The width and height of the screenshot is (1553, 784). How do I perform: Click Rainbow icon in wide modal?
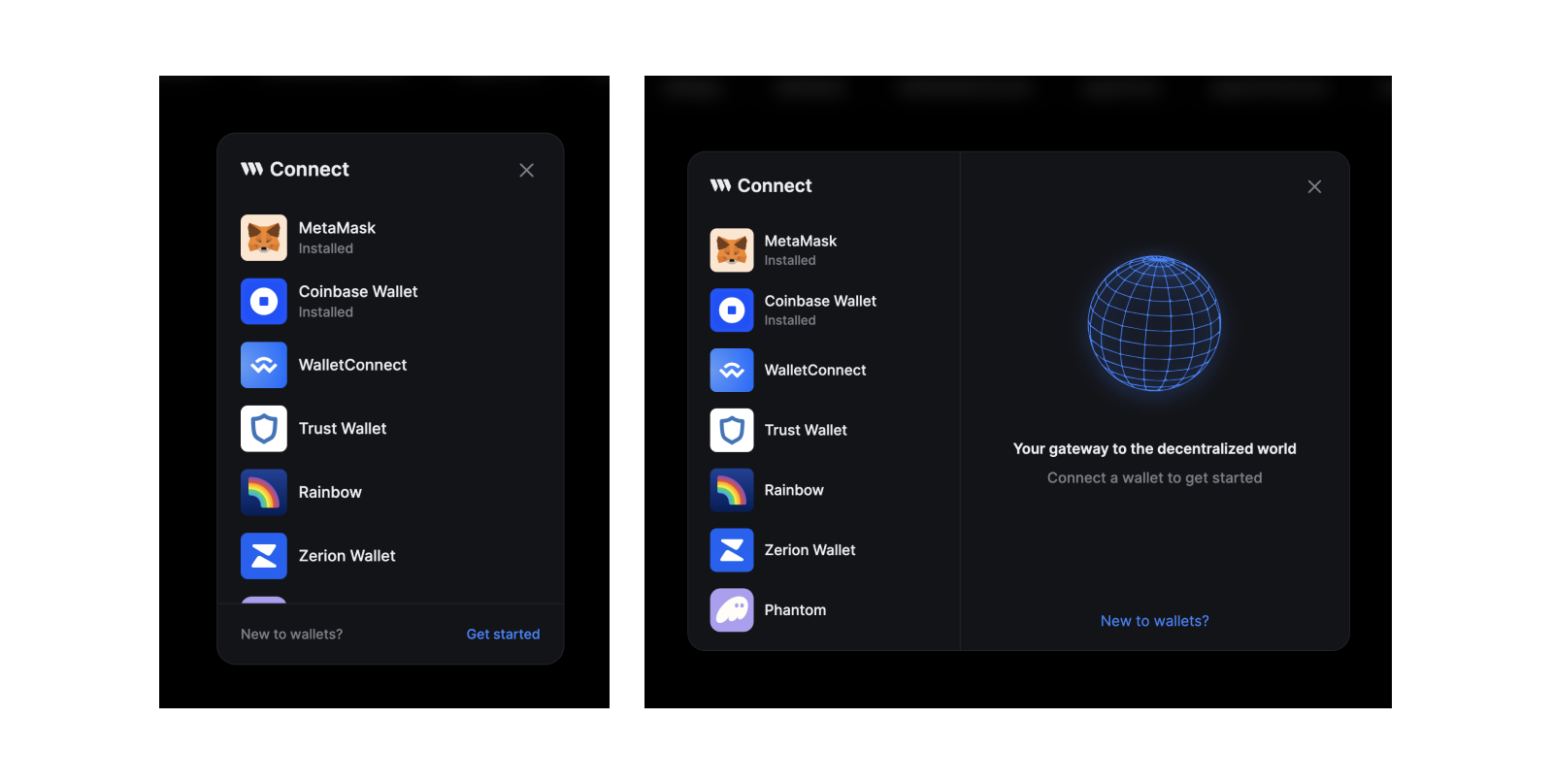pos(732,490)
